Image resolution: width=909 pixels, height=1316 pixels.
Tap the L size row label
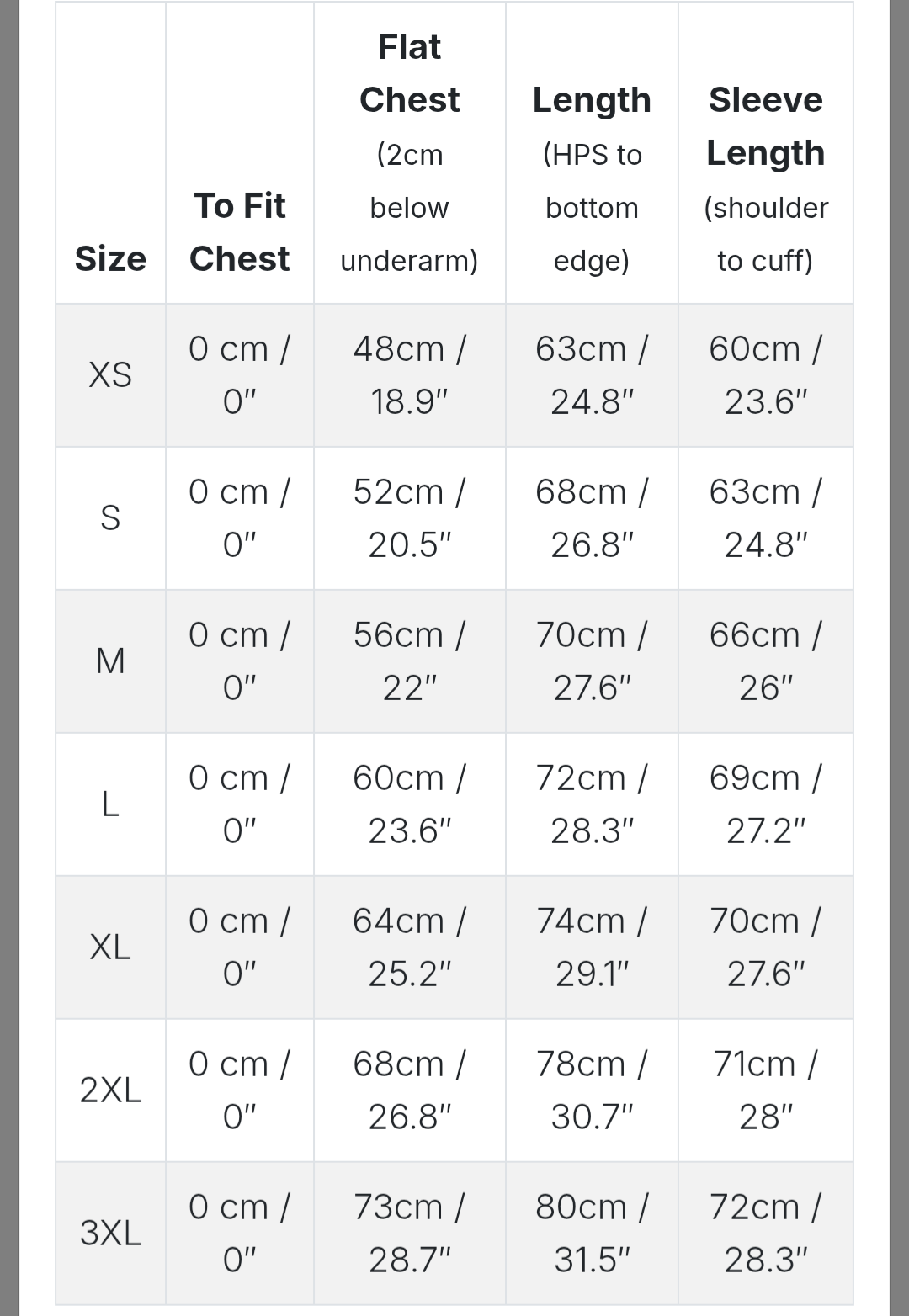point(110,804)
